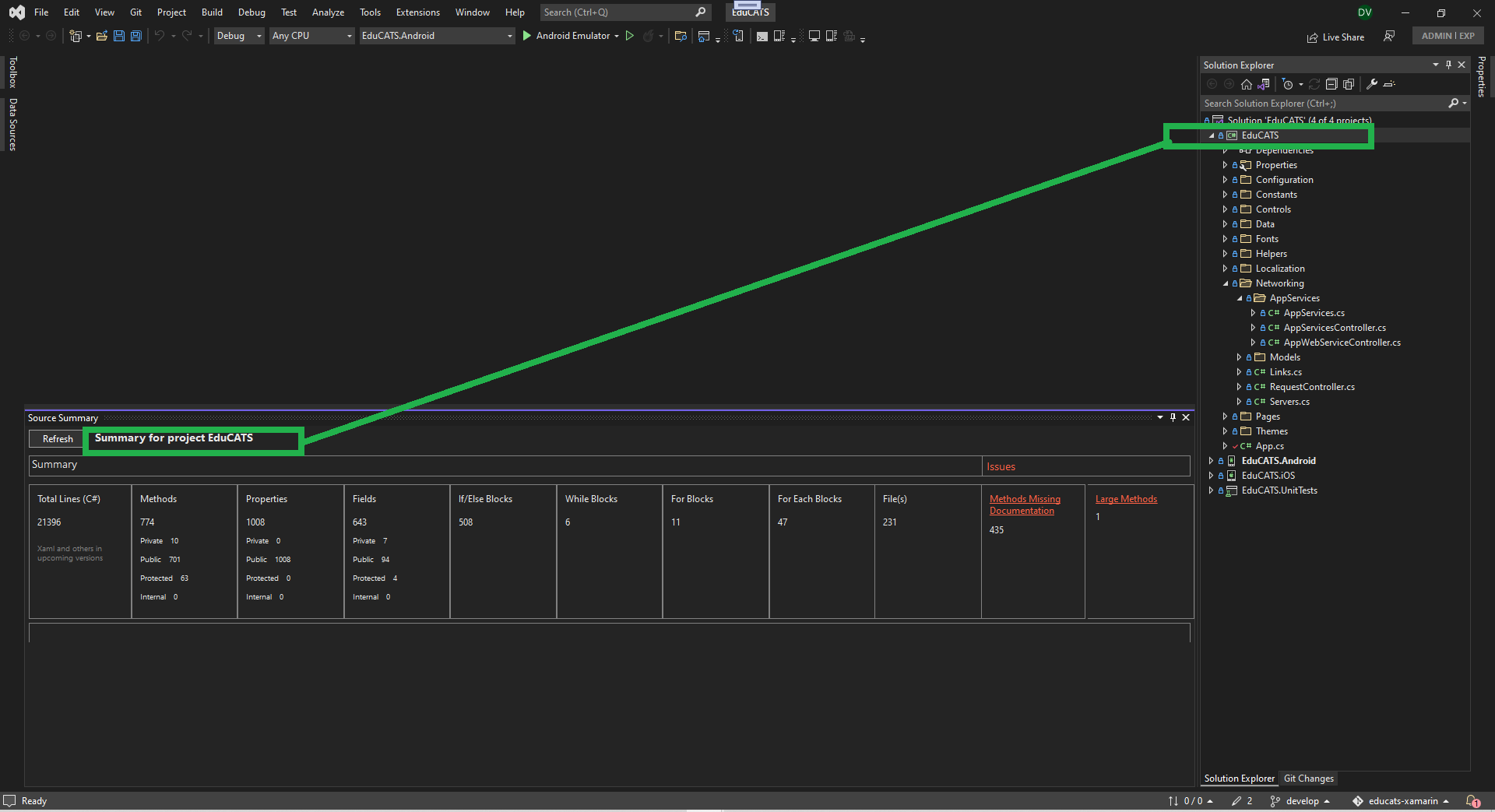Select the EduCATS.iOS project
This screenshot has height=812, width=1495.
[x=1268, y=476]
